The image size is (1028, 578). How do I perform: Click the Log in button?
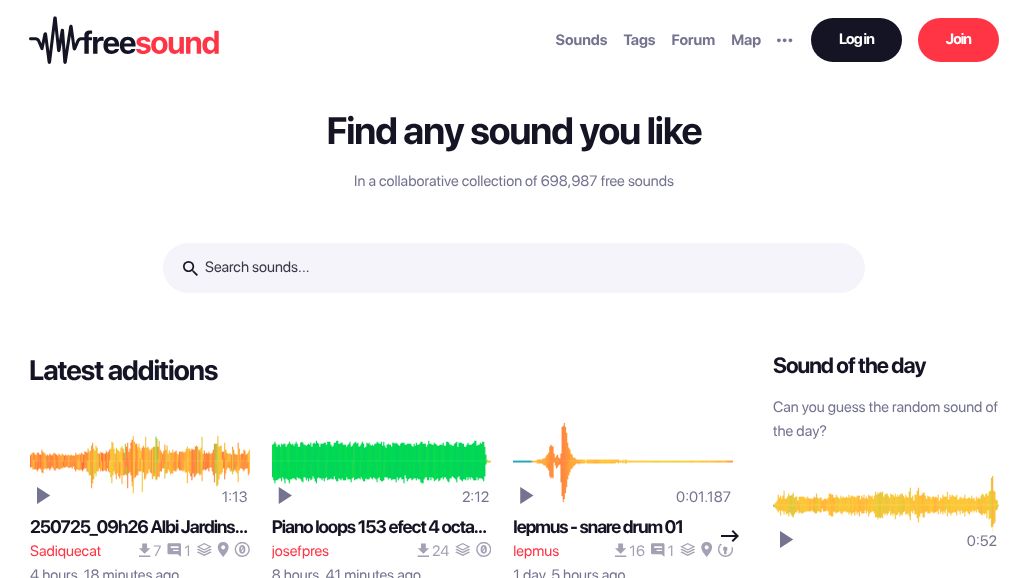coord(856,40)
